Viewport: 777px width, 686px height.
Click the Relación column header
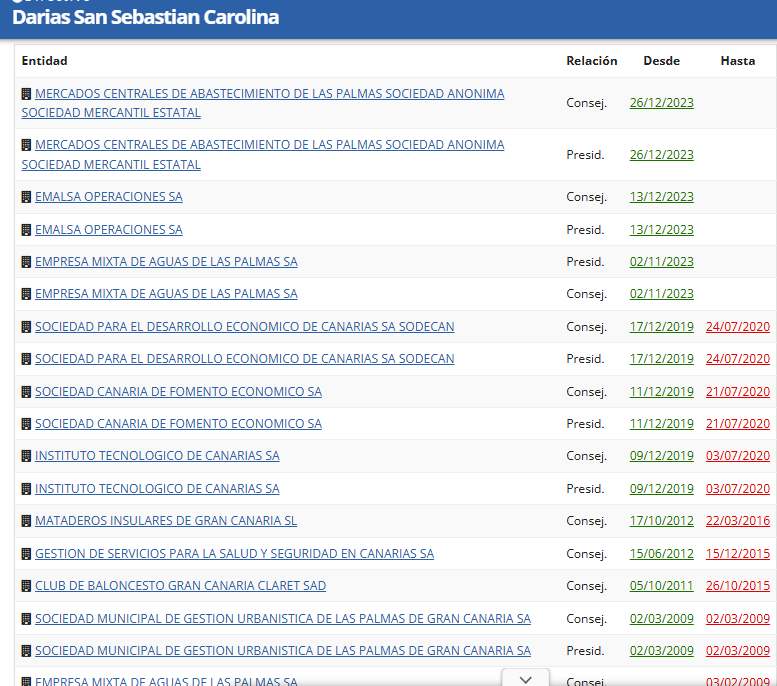(592, 61)
